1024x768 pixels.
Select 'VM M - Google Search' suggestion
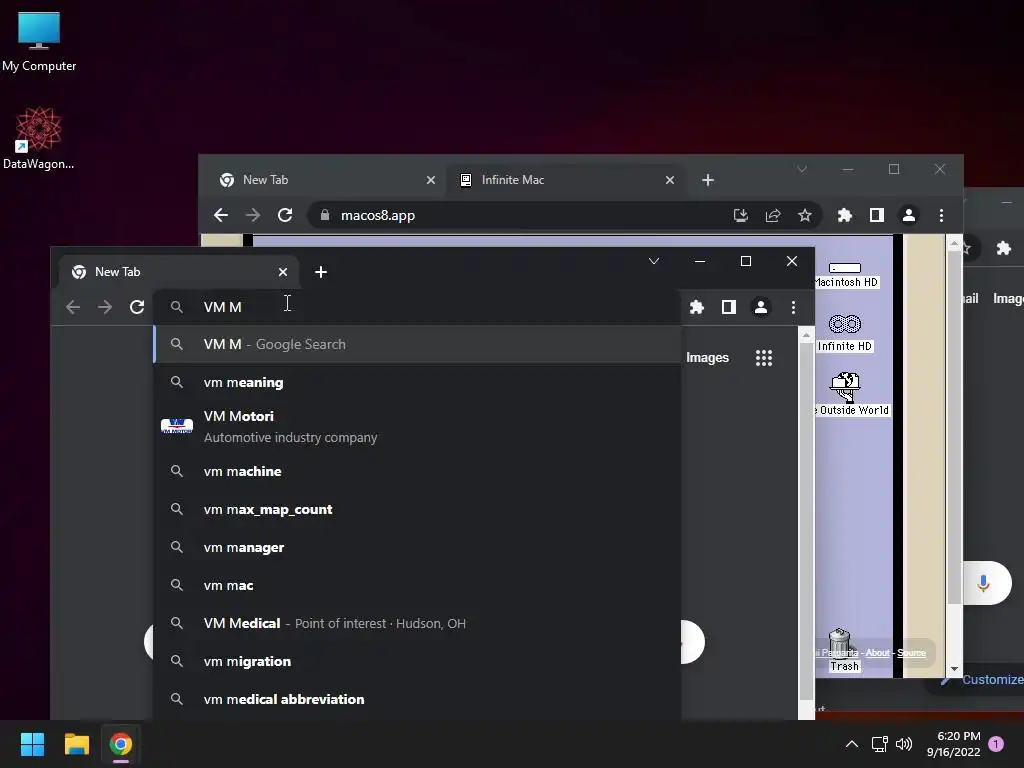(418, 344)
